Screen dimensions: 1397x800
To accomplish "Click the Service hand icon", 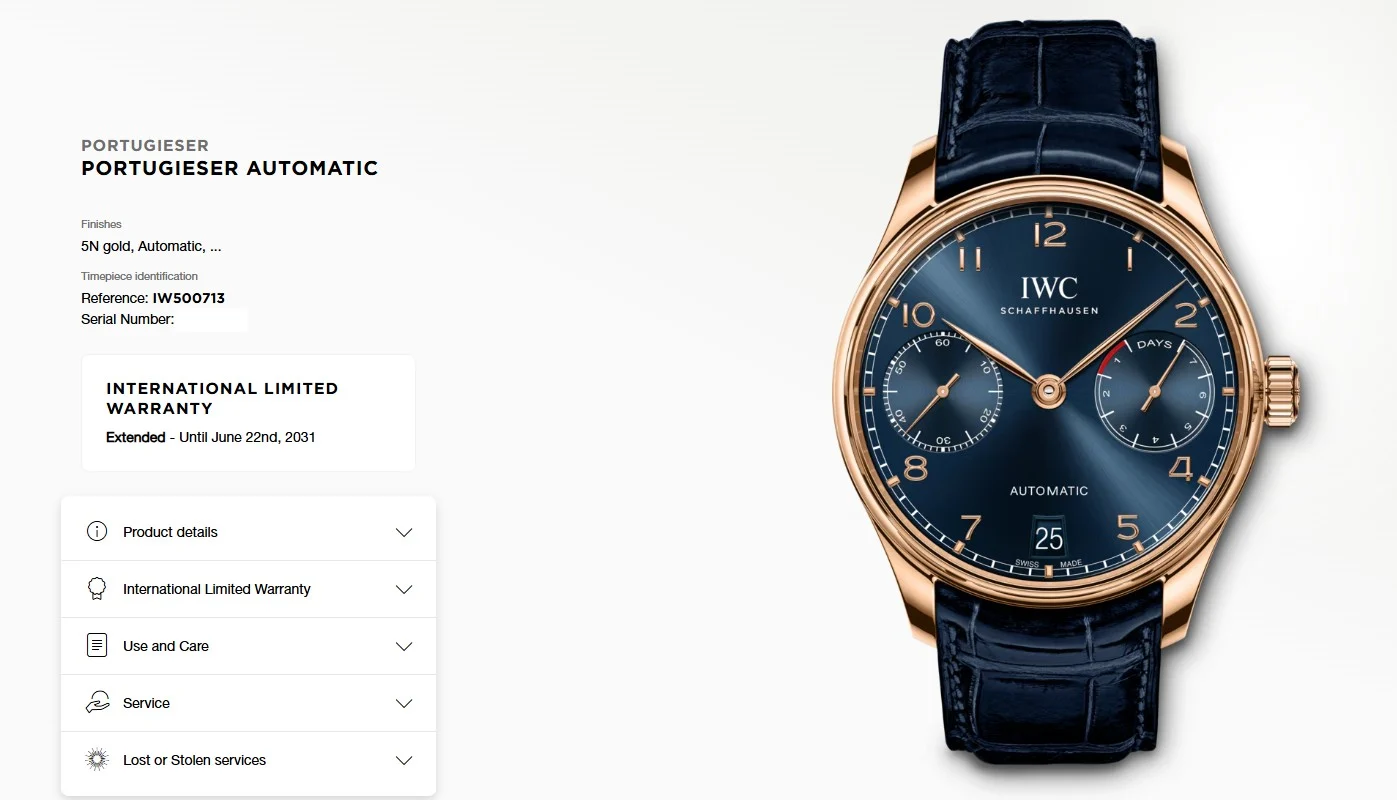I will pyautogui.click(x=97, y=702).
